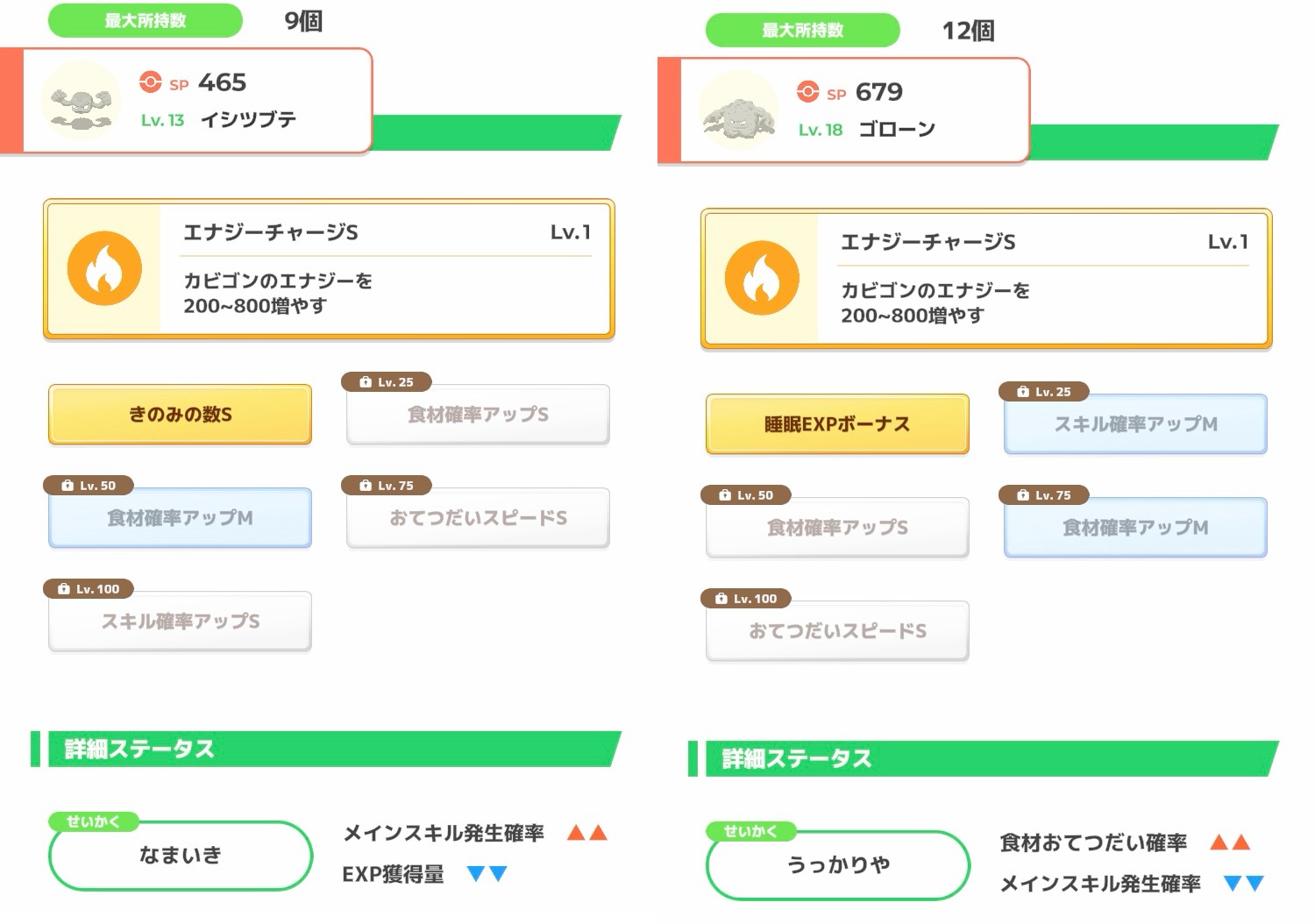1315x924 pixels.
Task: Tap the lock icon on Graveler's Lv. 75 badge
Action: click(x=1022, y=495)
